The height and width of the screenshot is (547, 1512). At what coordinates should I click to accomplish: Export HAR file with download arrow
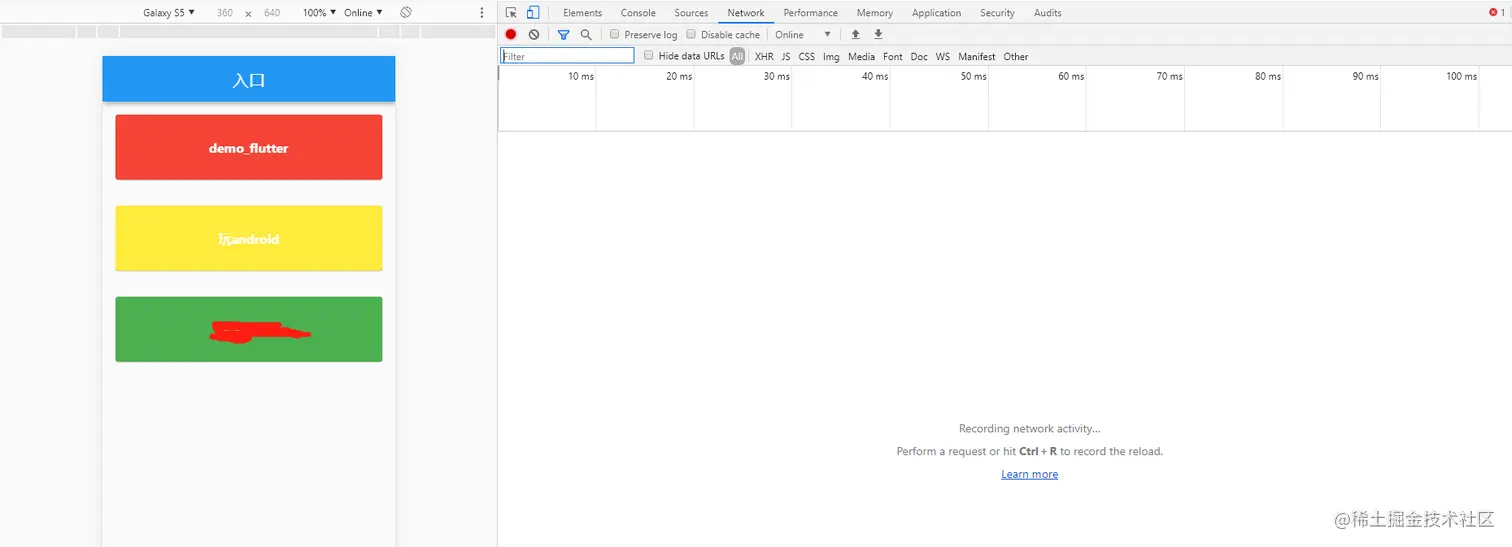(878, 34)
